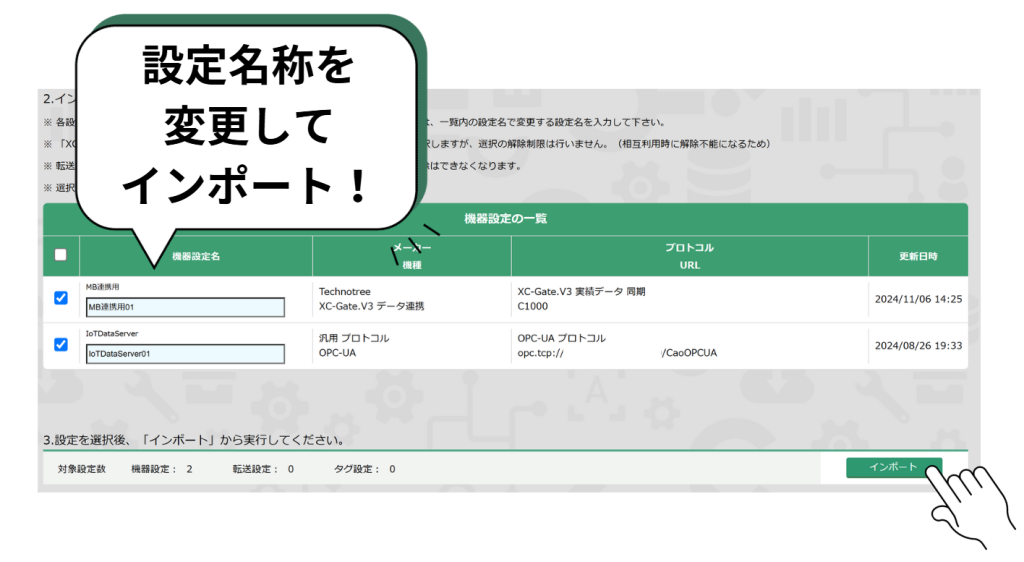1024x562 pixels.
Task: Click the MB連携用01 name input field
Action: click(x=185, y=307)
